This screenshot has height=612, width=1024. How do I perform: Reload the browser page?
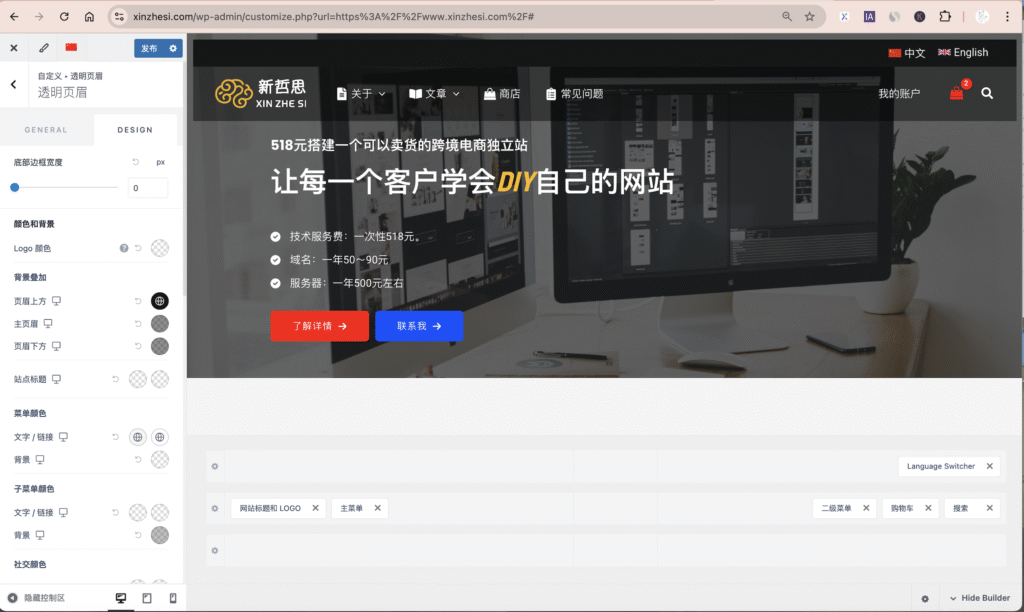click(x=64, y=16)
